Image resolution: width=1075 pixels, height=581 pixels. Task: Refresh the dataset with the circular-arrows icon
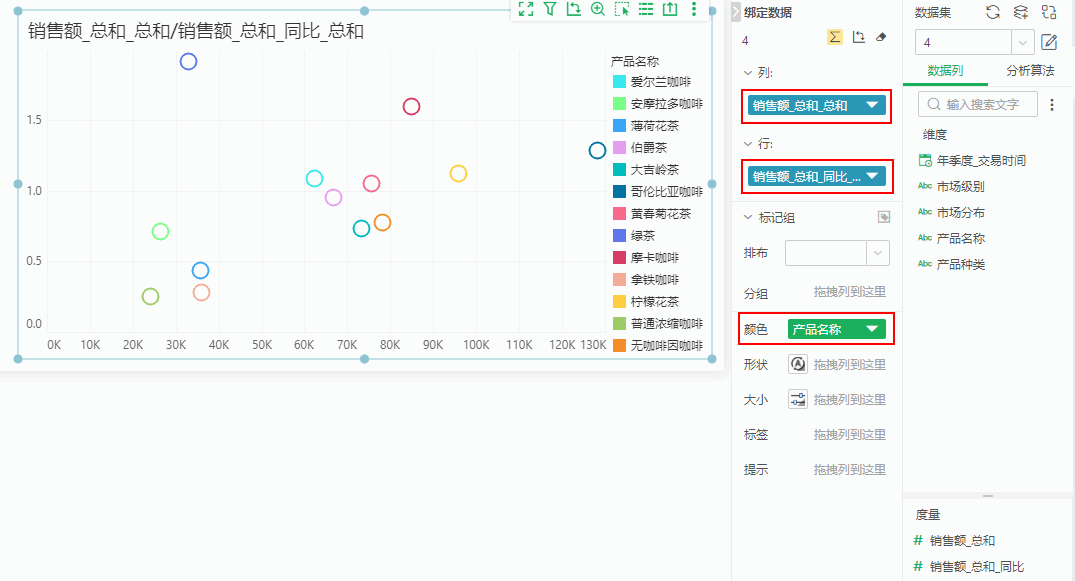993,12
